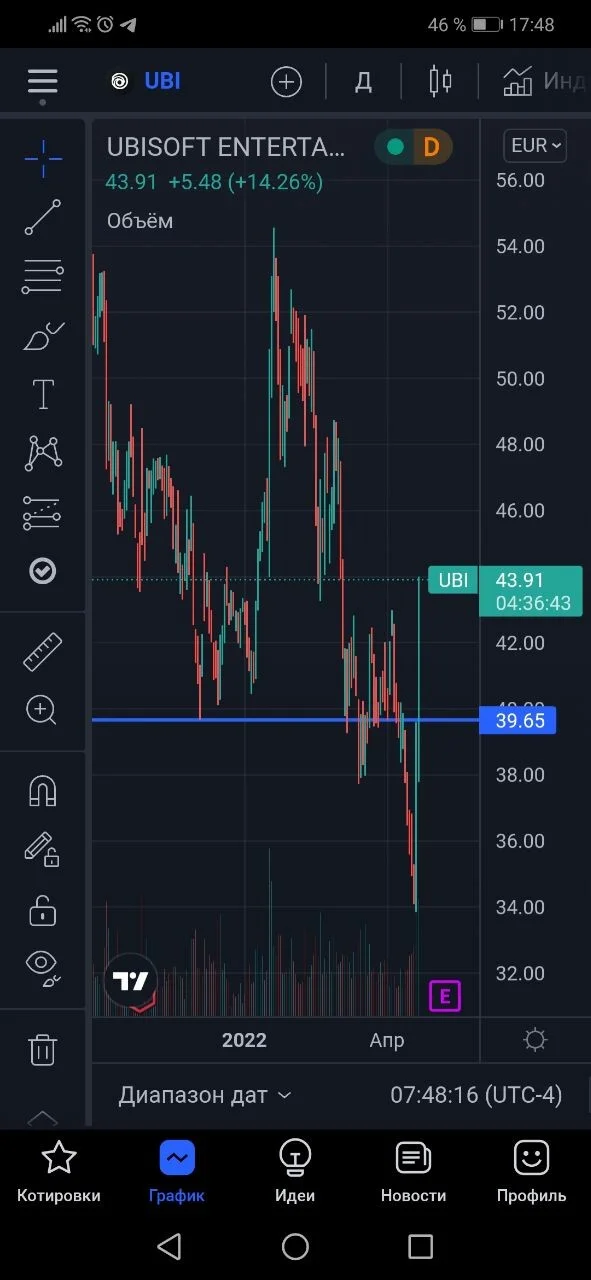This screenshot has height=1280, width=591.
Task: Delete drawings with the trash icon
Action: pos(42,1049)
